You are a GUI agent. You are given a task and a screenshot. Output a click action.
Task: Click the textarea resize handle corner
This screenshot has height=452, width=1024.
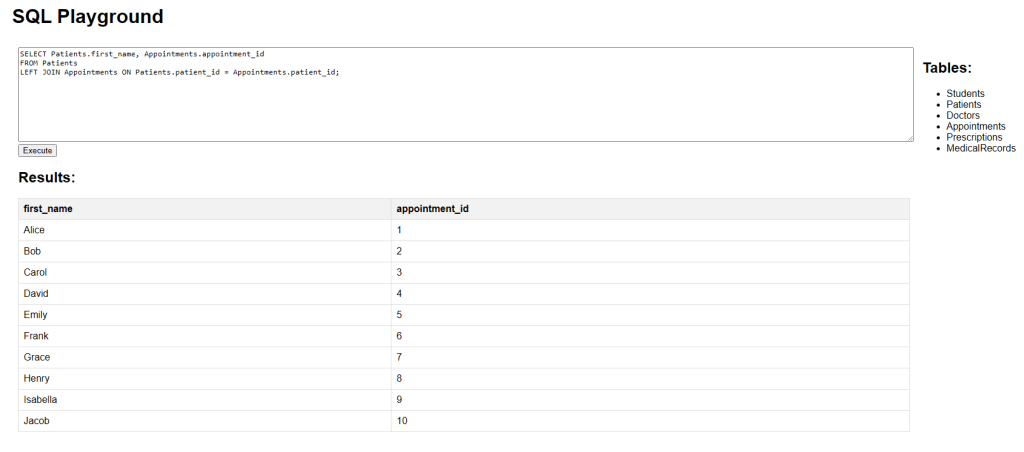click(910, 138)
